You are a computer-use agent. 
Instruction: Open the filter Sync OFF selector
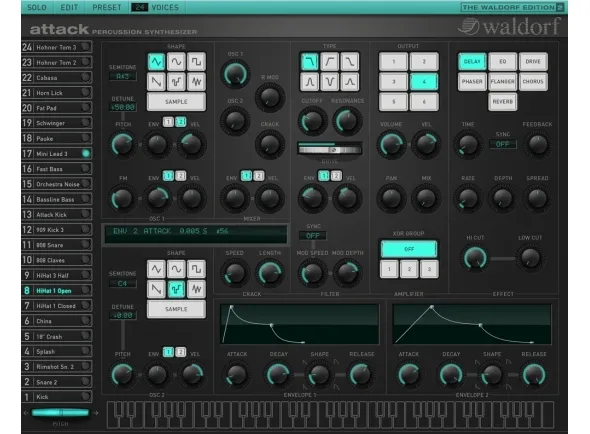313,236
